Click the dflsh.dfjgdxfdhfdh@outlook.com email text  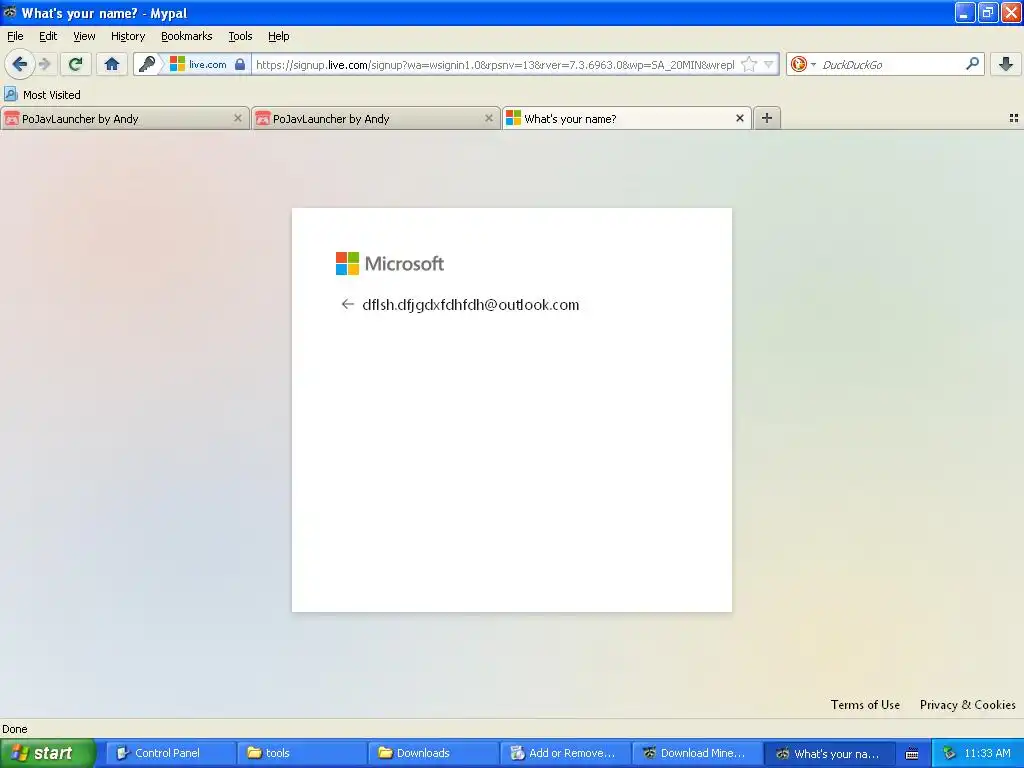point(470,304)
